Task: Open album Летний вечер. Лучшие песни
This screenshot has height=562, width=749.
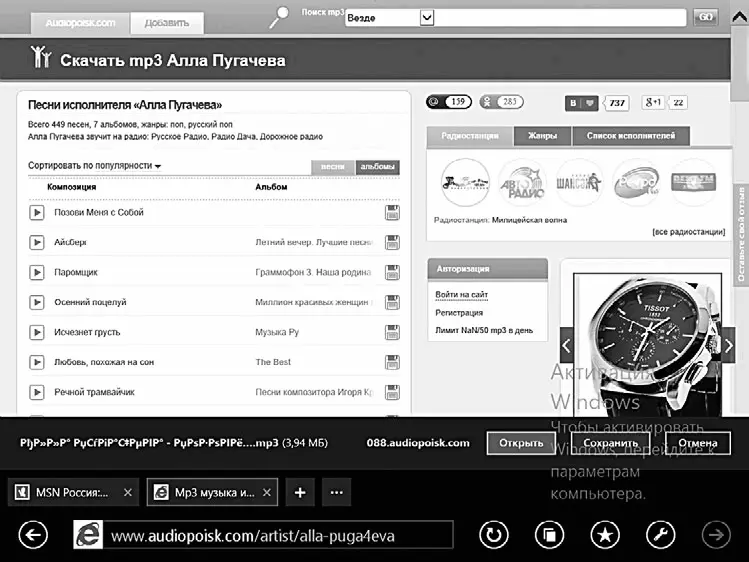Action: pos(313,243)
